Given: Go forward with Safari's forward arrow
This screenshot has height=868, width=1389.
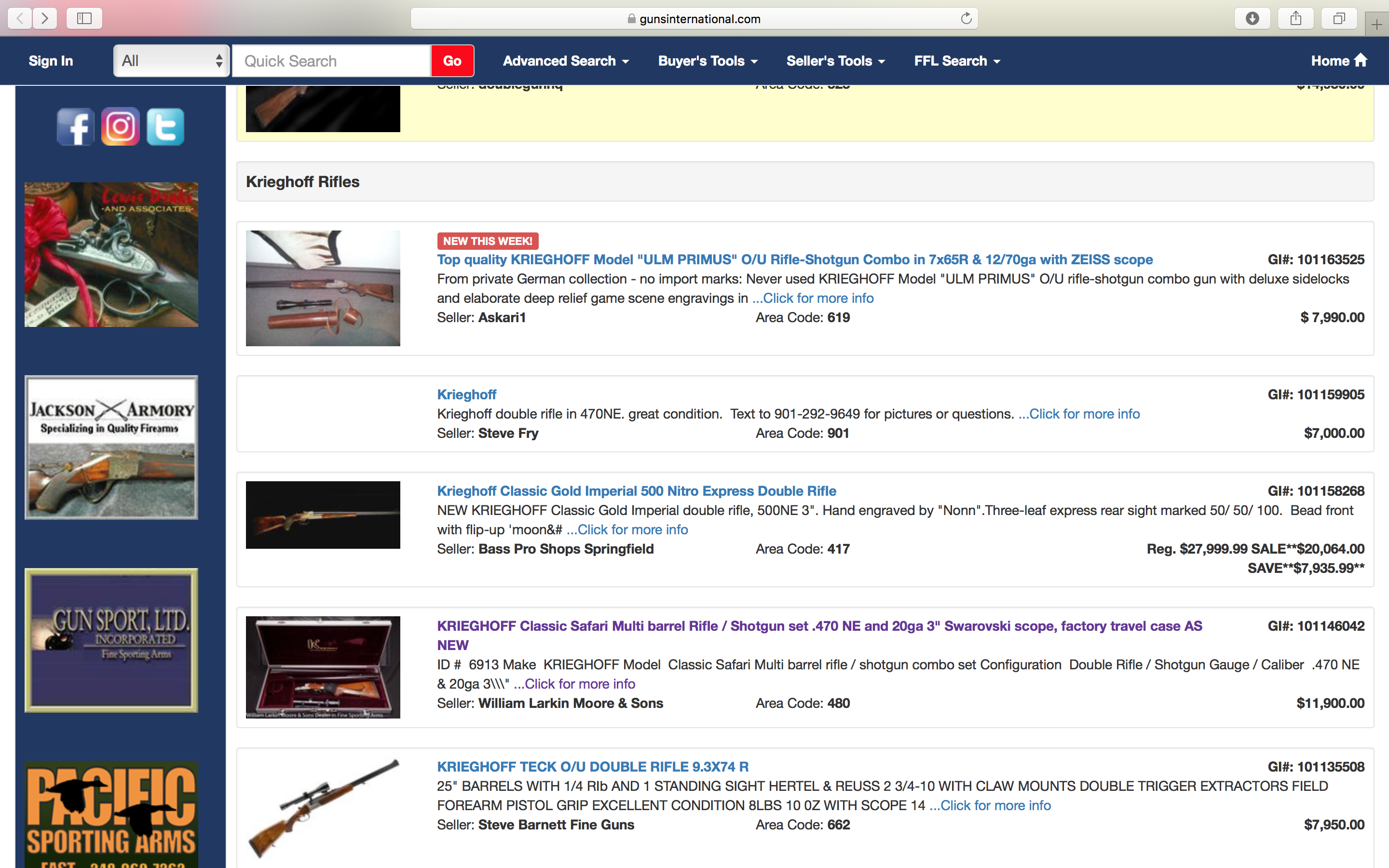Looking at the screenshot, I should (x=45, y=18).
